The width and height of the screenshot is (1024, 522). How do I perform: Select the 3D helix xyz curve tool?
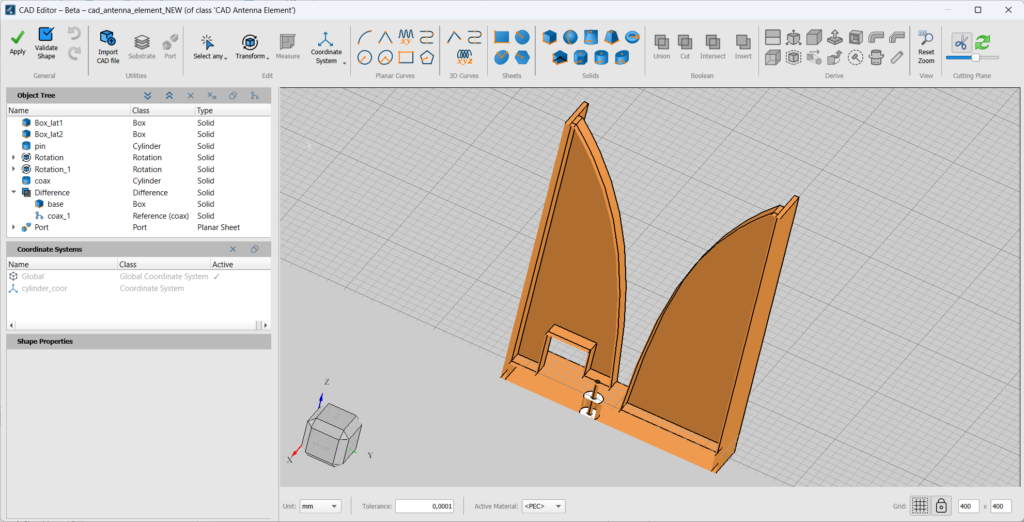464,57
